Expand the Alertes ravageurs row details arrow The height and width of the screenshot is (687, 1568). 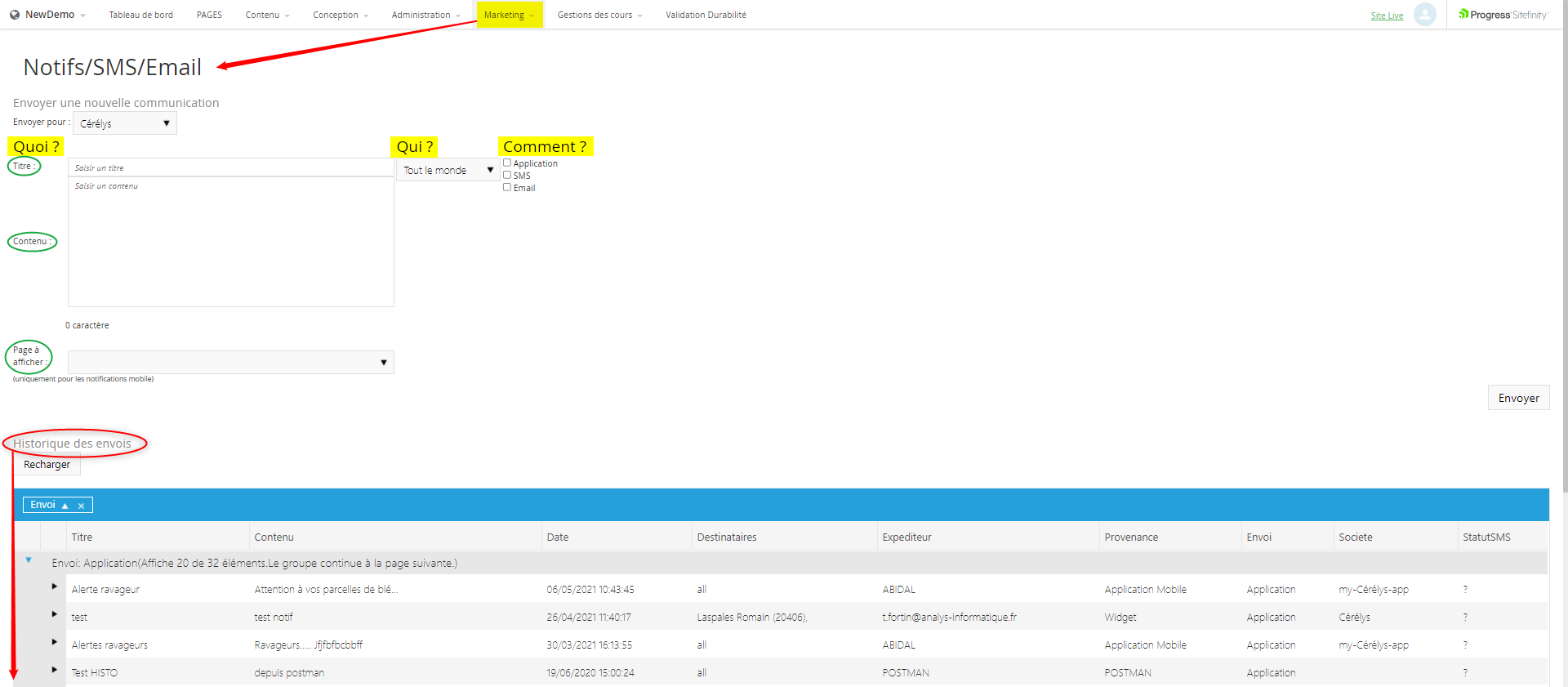click(x=55, y=642)
